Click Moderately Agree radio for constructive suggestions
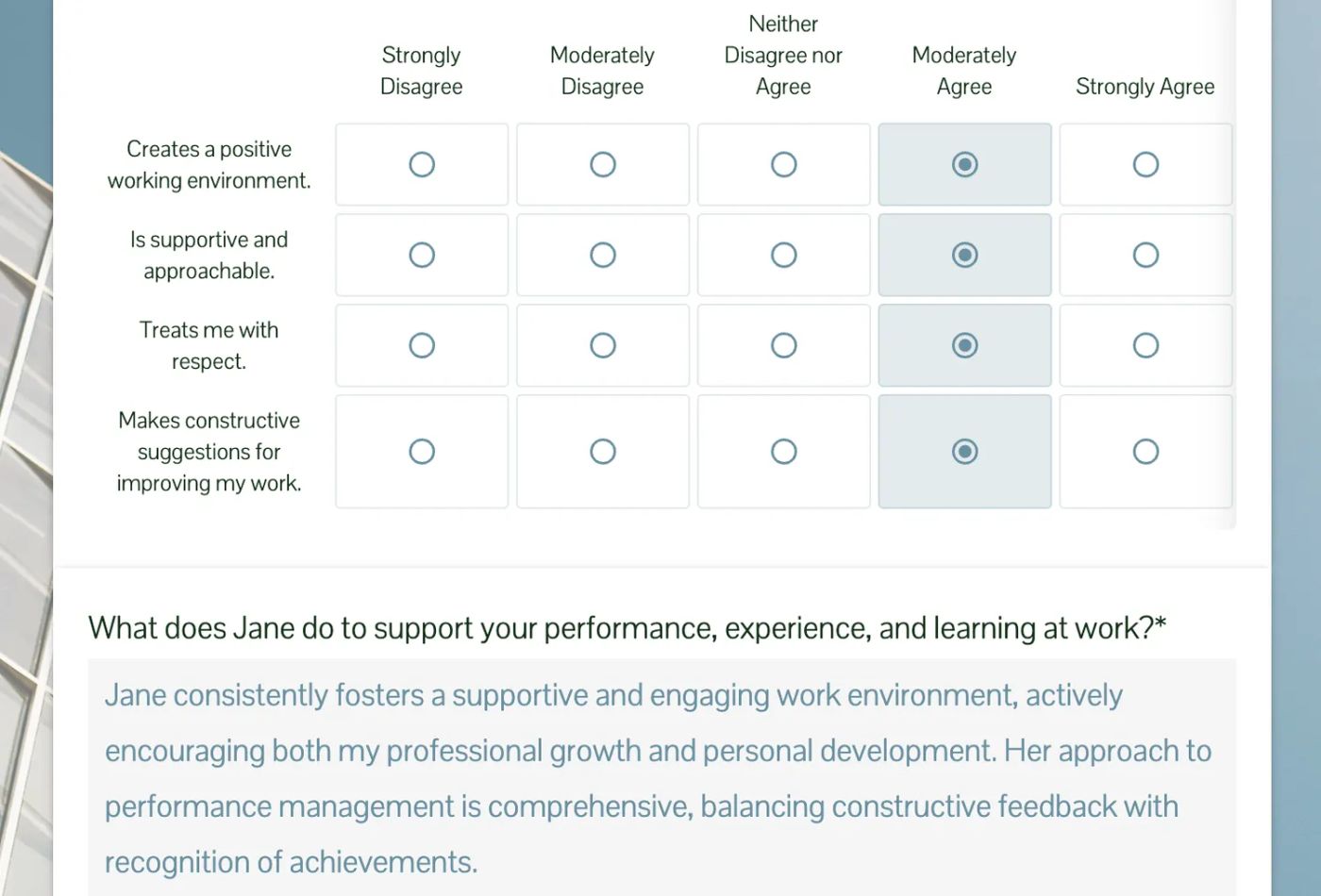The height and width of the screenshot is (896, 1321). pos(964,452)
